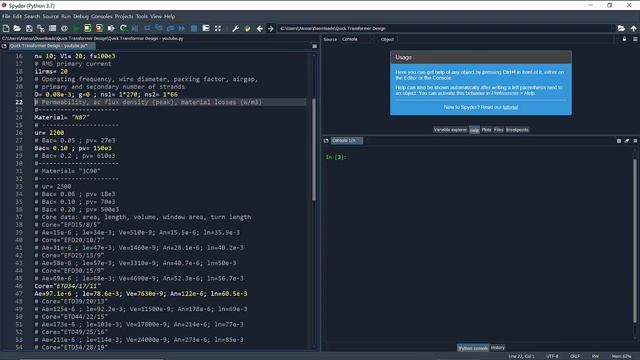Open the Spyder tutorial link

click(x=510, y=107)
